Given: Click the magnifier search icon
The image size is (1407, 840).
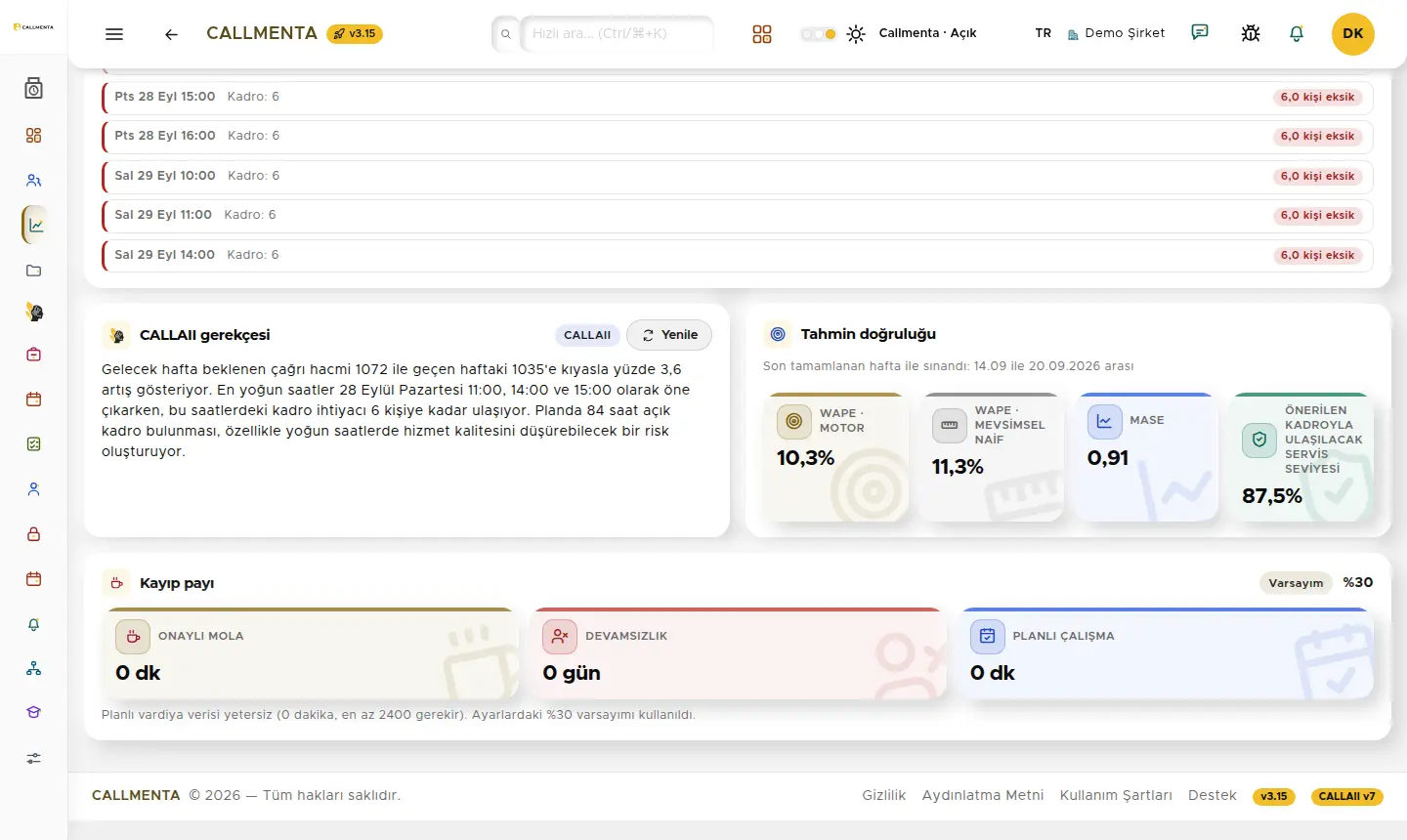Looking at the screenshot, I should tap(506, 34).
